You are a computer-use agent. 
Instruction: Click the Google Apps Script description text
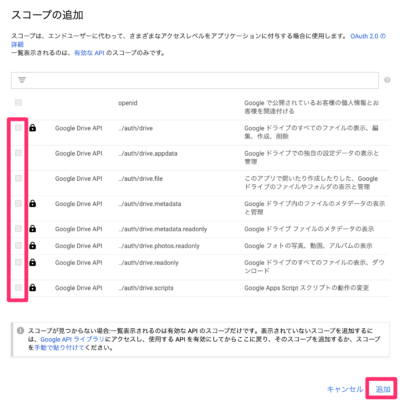click(x=306, y=288)
